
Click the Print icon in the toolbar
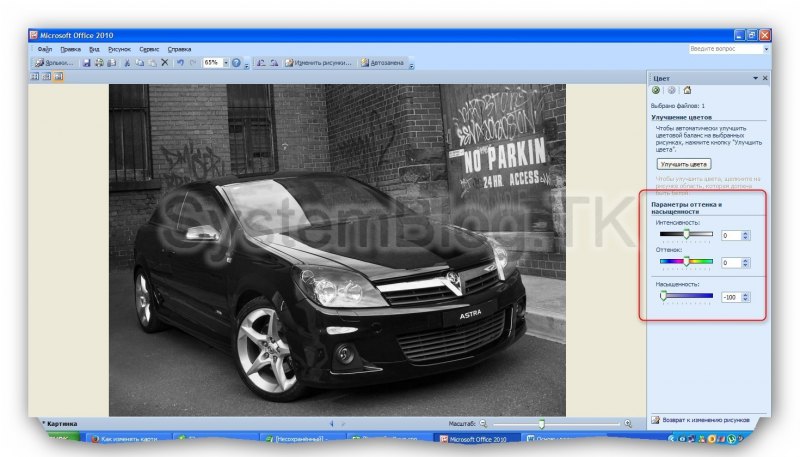(99, 63)
